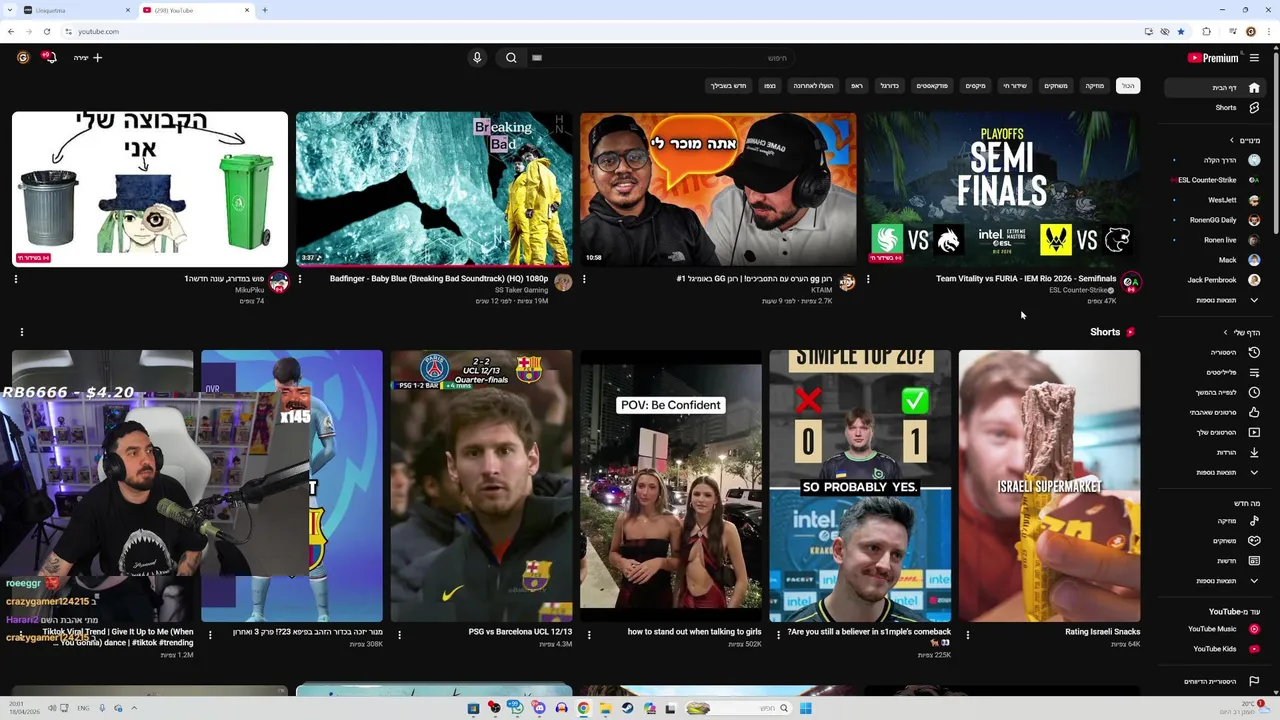Reload the page in the browser
The width and height of the screenshot is (1280, 720).
coord(46,31)
